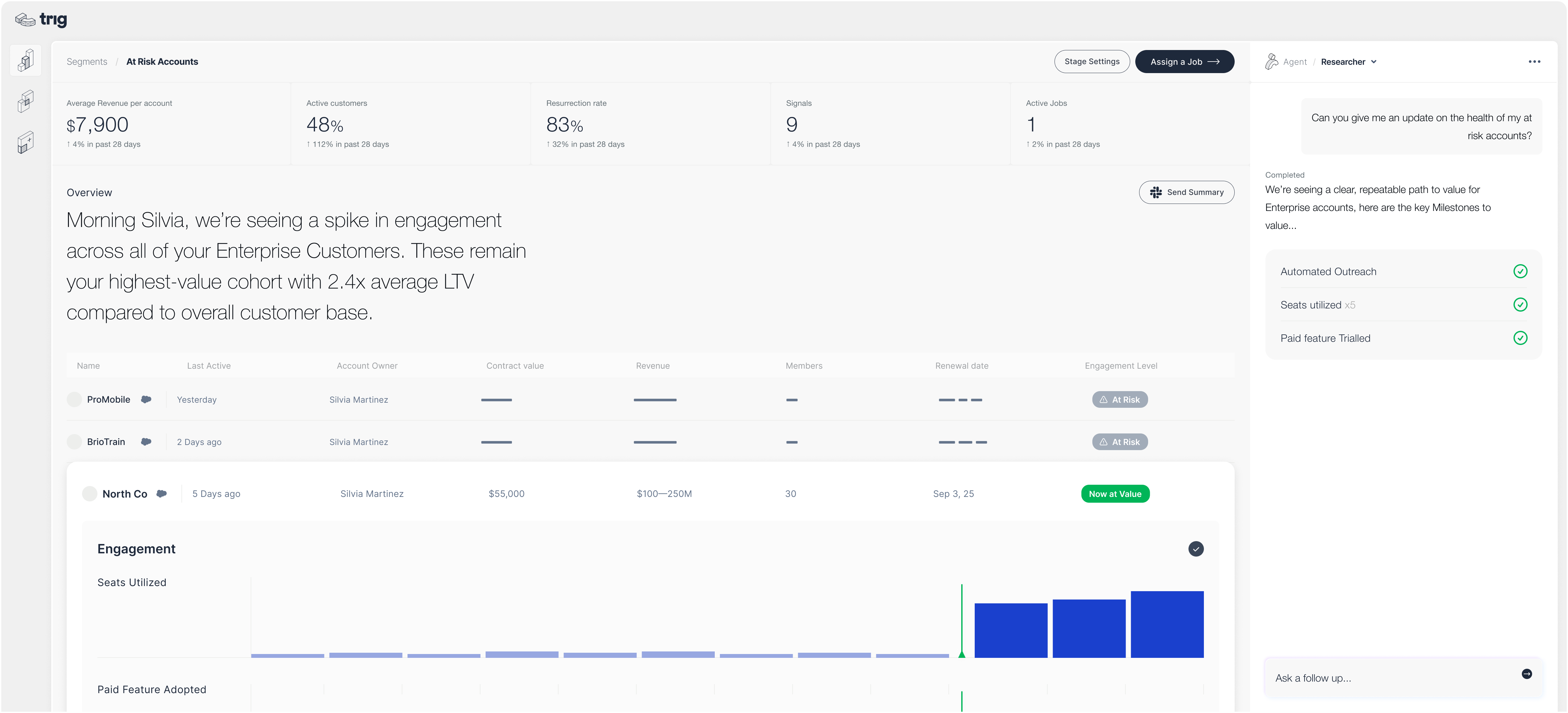Screen dimensions: 1568x713
Task: Click North Co's Sep 3, 25 renewal date
Action: pyautogui.click(x=953, y=494)
